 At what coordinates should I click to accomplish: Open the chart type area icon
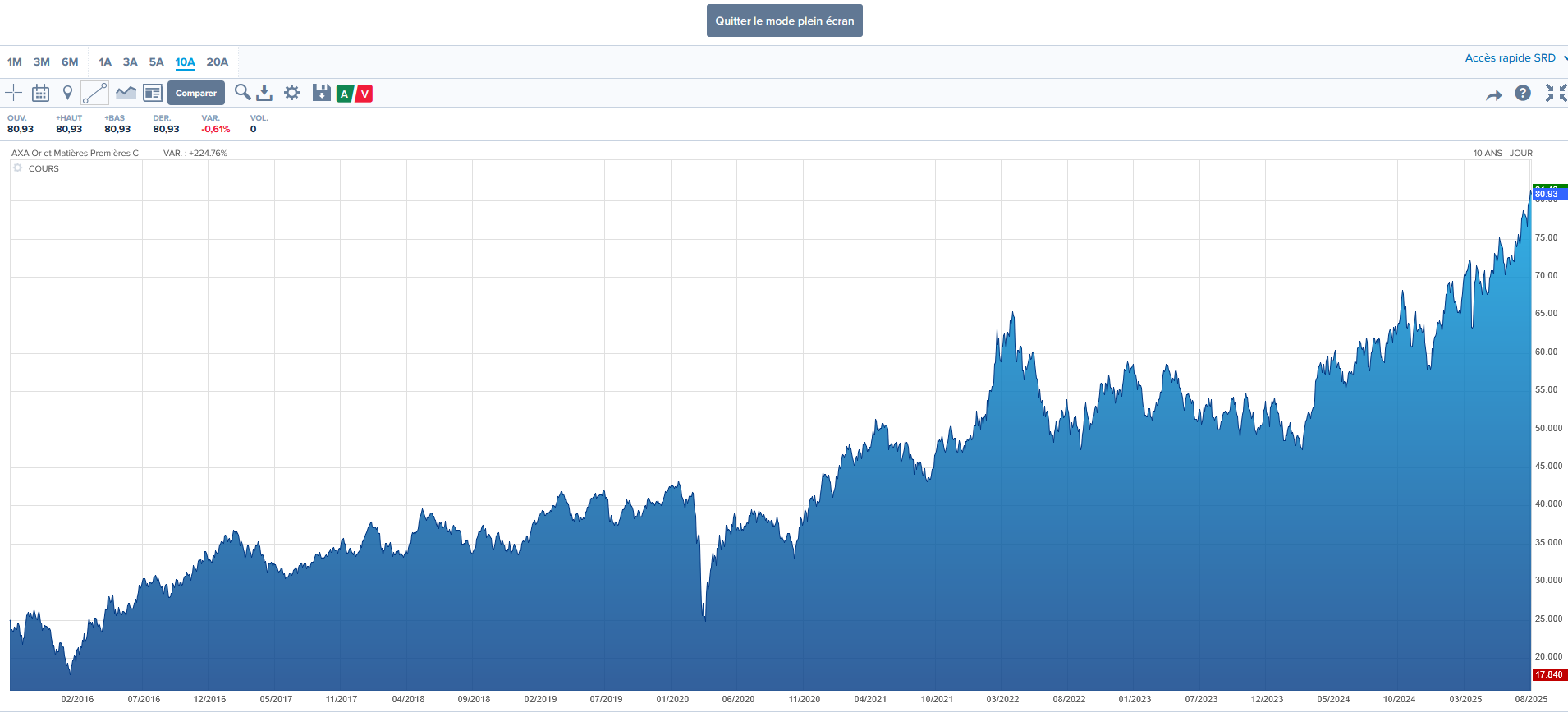pyautogui.click(x=126, y=93)
